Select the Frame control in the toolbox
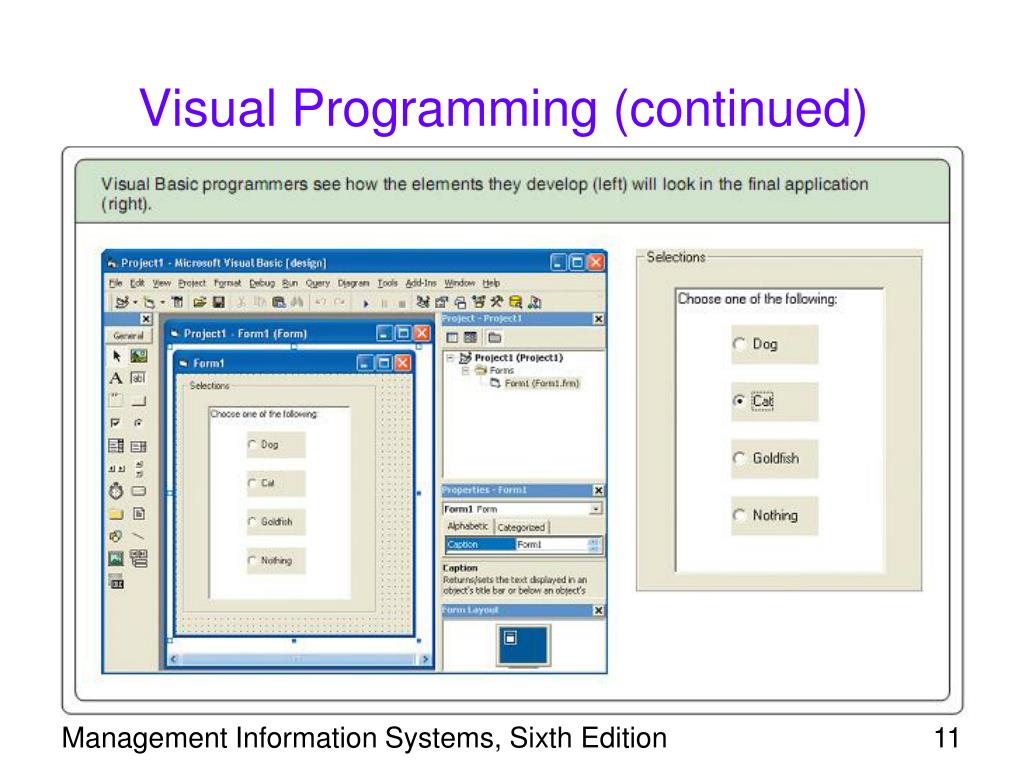The image size is (1024, 768). [x=116, y=400]
